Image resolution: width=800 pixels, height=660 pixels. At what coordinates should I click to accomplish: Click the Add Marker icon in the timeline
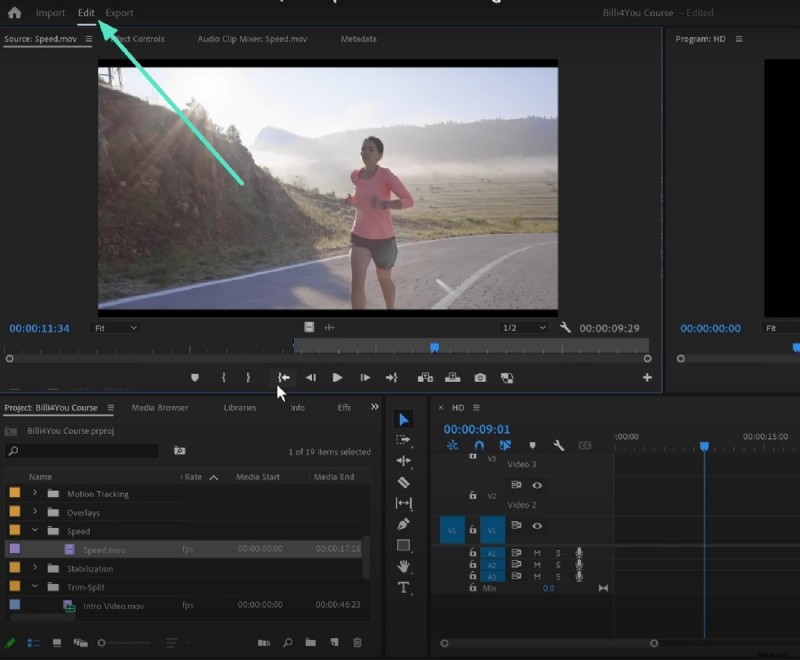532,445
